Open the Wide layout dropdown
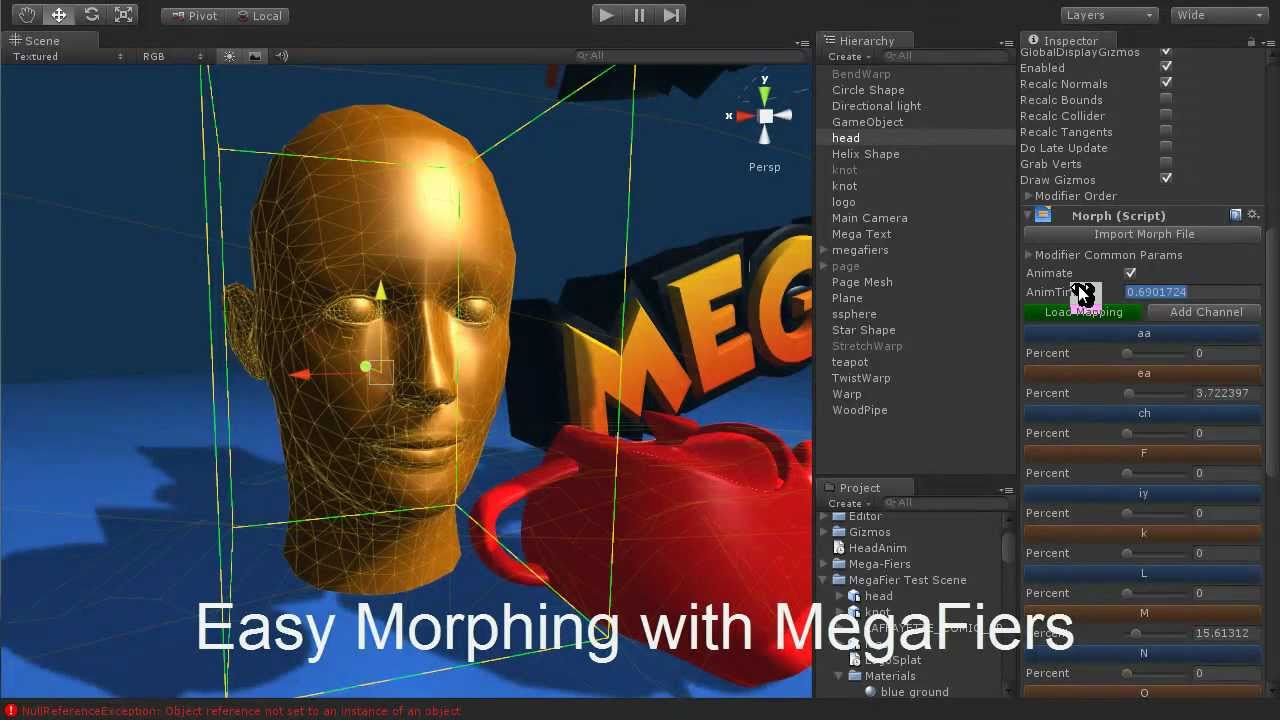The image size is (1280, 720). pos(1220,15)
